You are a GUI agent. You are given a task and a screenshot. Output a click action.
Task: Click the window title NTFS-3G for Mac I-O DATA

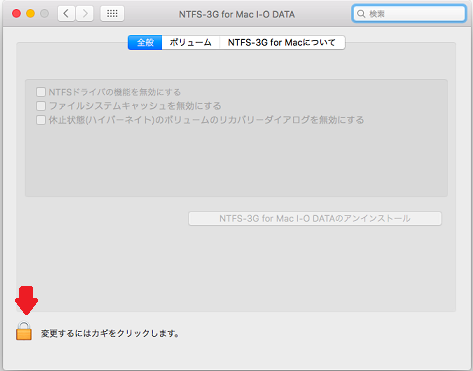pos(237,14)
